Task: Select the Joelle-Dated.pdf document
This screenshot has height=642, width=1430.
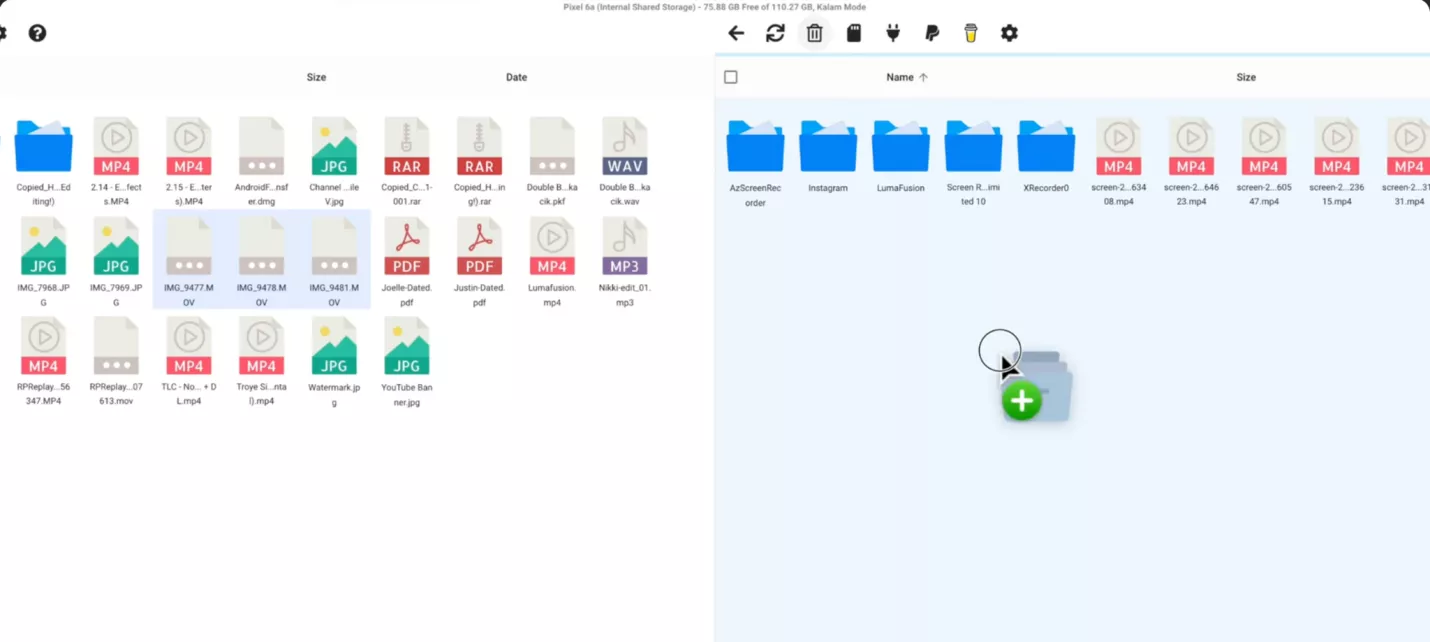Action: coord(407,263)
